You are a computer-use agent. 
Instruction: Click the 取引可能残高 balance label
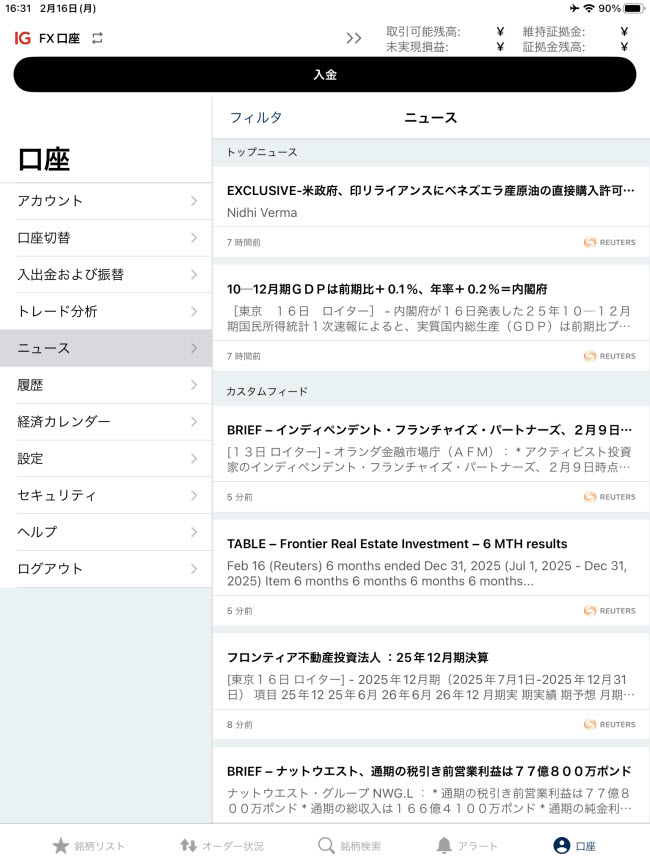pos(423,31)
